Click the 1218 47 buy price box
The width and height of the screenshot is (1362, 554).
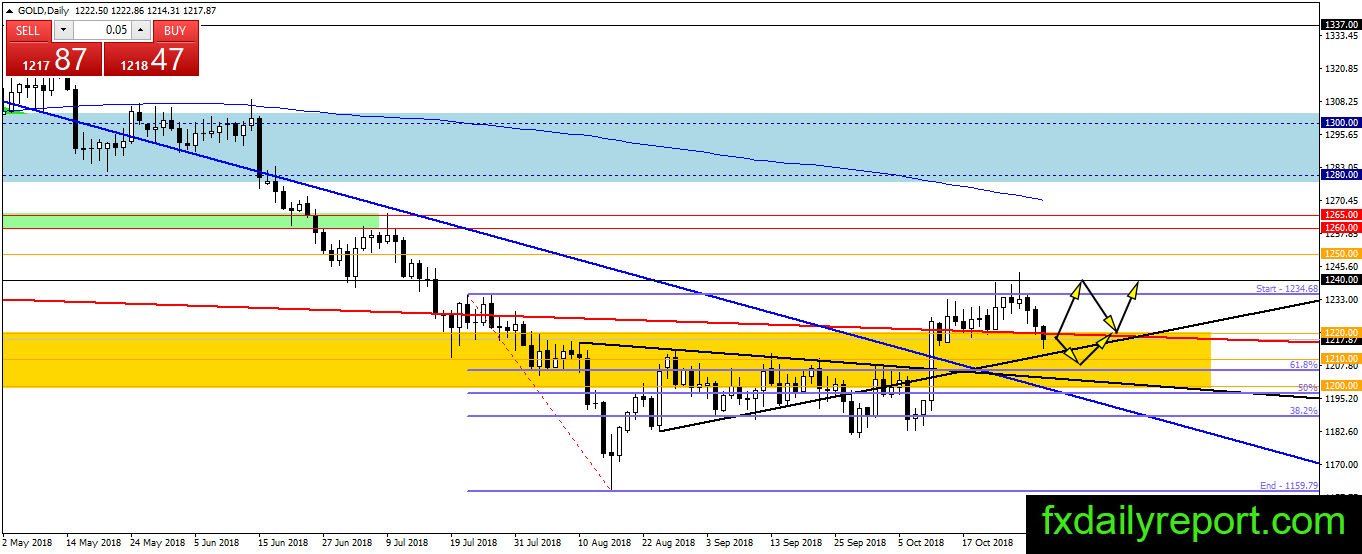(151, 59)
